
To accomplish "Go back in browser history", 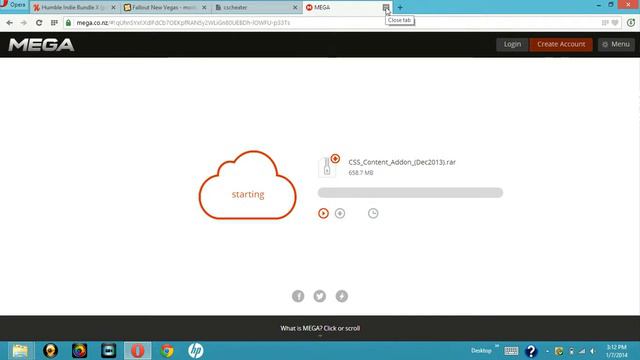I will pyautogui.click(x=9, y=23).
